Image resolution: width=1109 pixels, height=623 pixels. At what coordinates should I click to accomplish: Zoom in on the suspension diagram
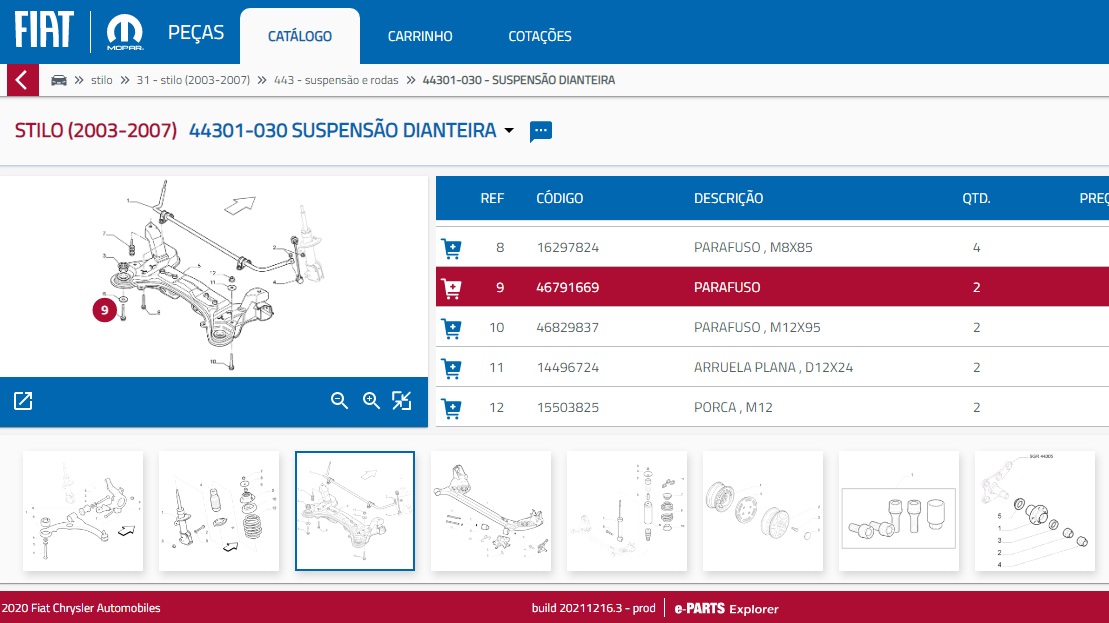pos(371,401)
